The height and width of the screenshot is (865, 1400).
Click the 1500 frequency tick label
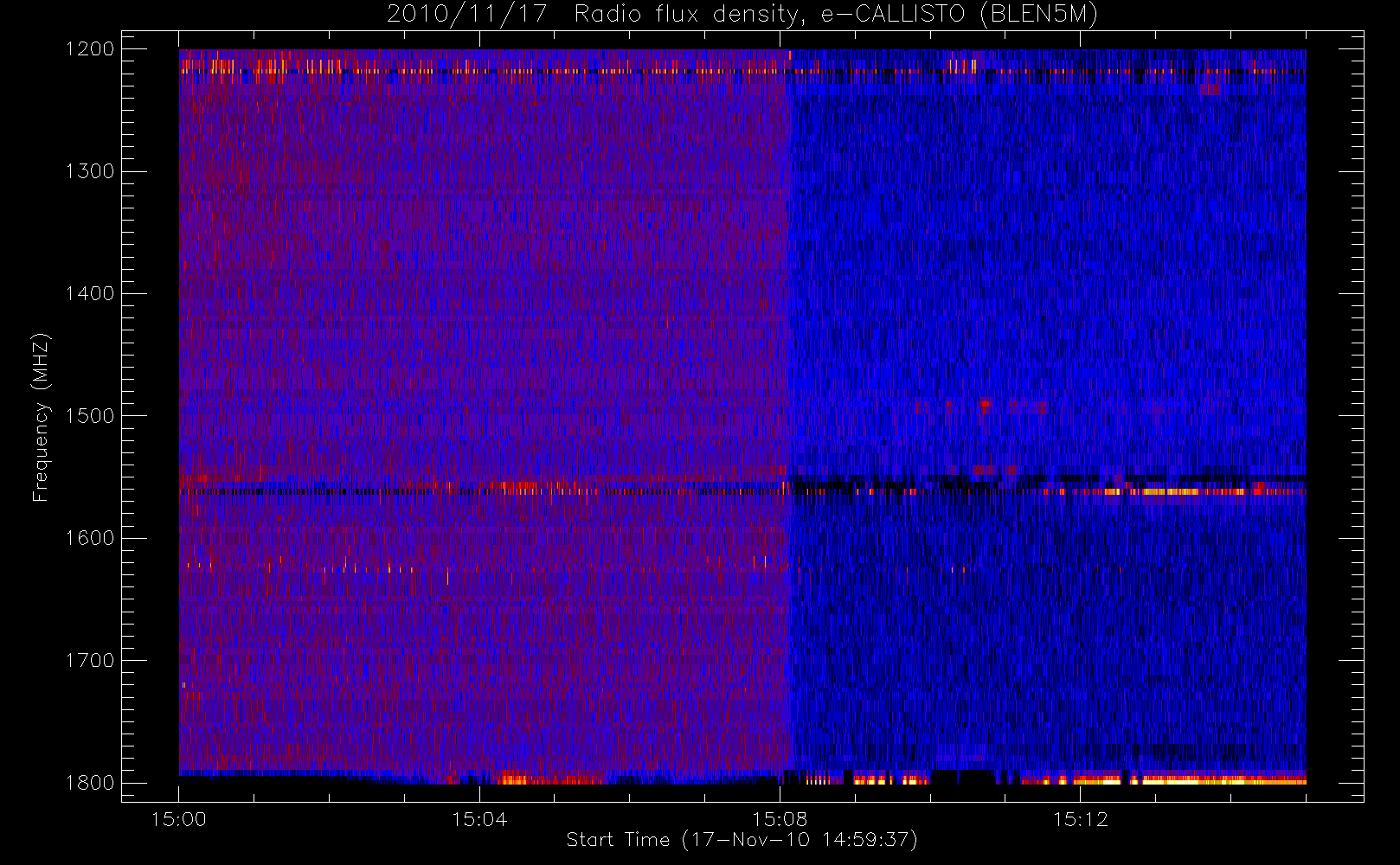90,416
